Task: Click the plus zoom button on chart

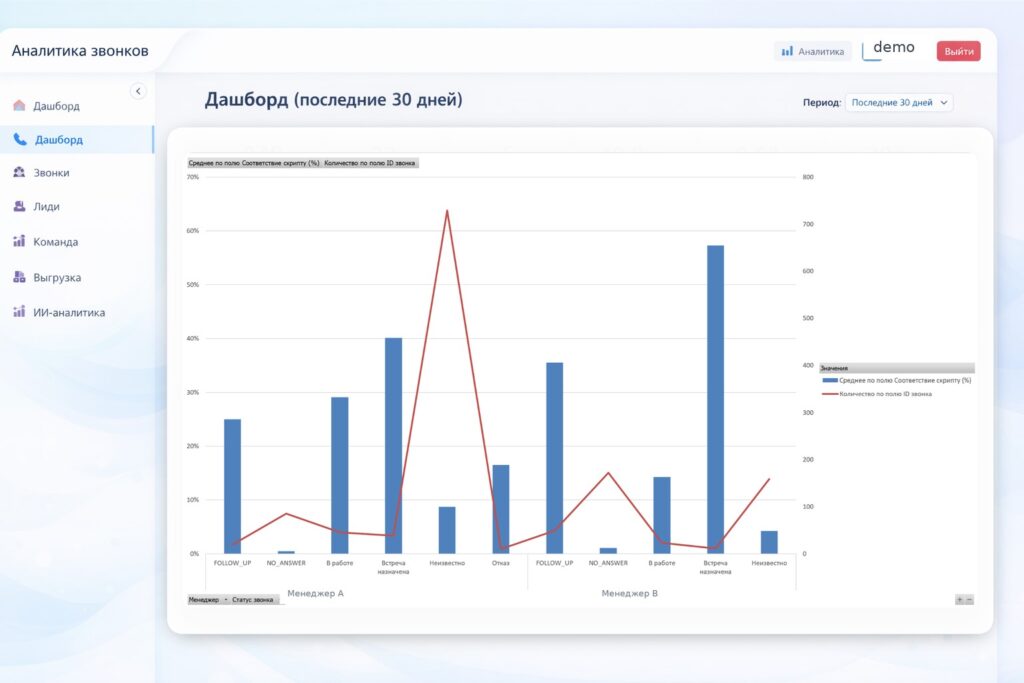Action: tap(959, 600)
